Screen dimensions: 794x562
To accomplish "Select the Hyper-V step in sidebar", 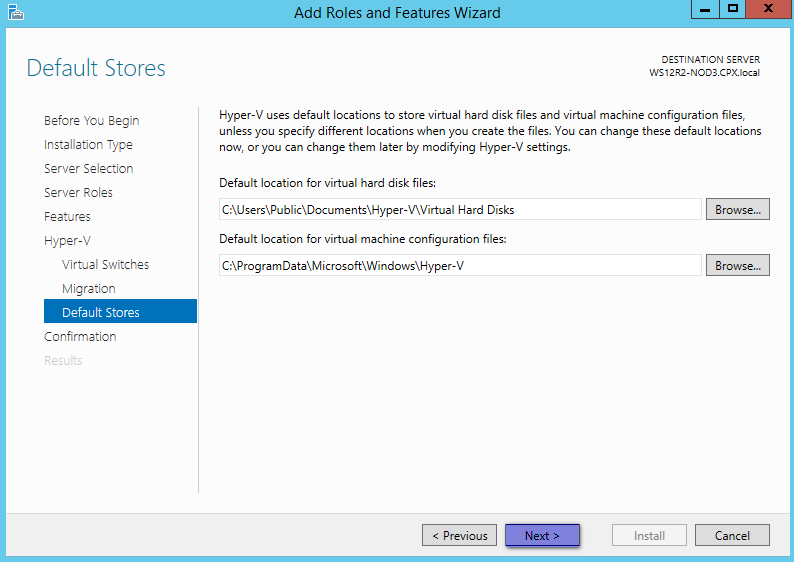I will (x=67, y=240).
